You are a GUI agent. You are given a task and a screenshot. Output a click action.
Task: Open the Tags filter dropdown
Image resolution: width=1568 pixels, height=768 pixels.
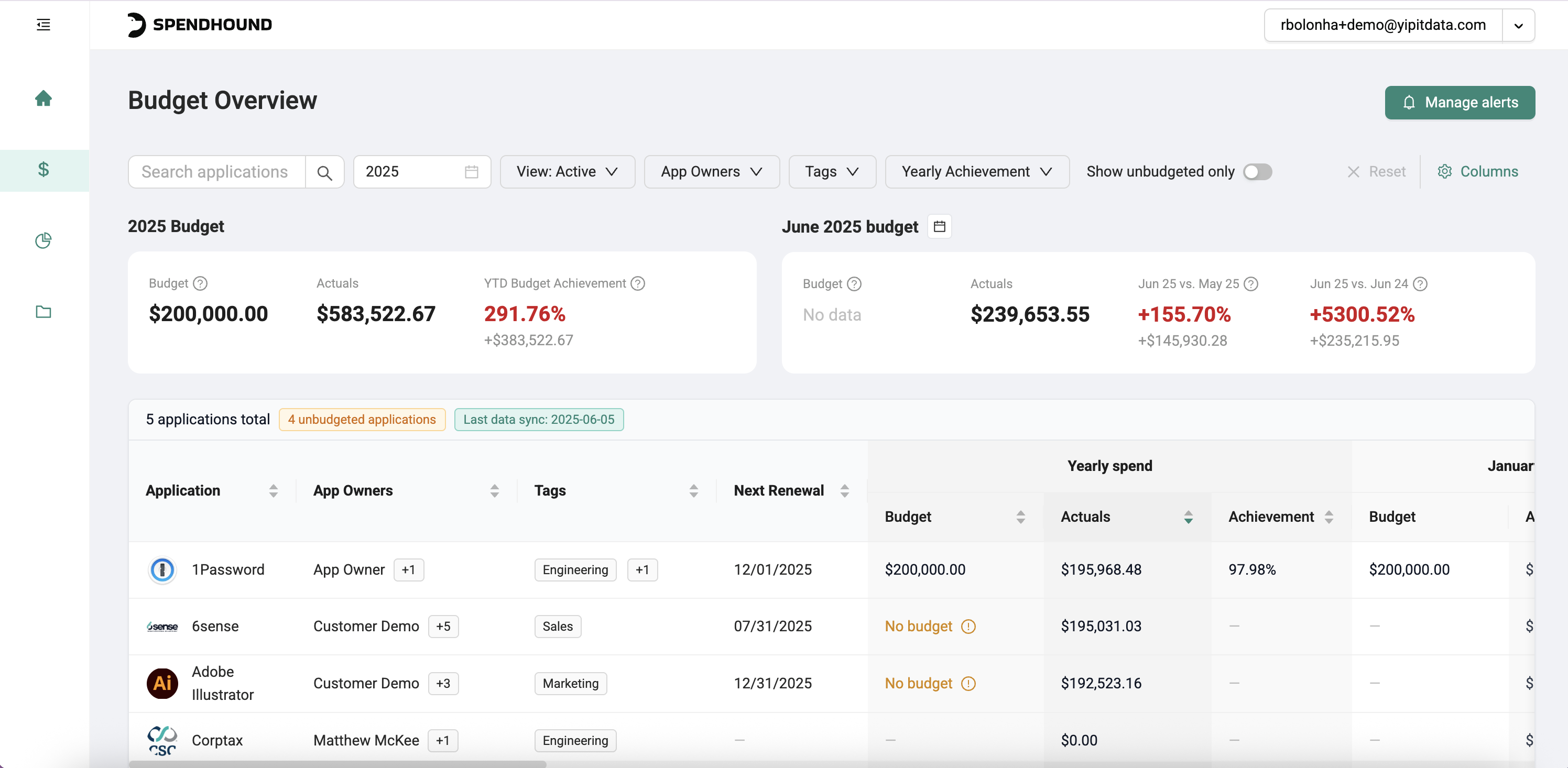(x=832, y=172)
